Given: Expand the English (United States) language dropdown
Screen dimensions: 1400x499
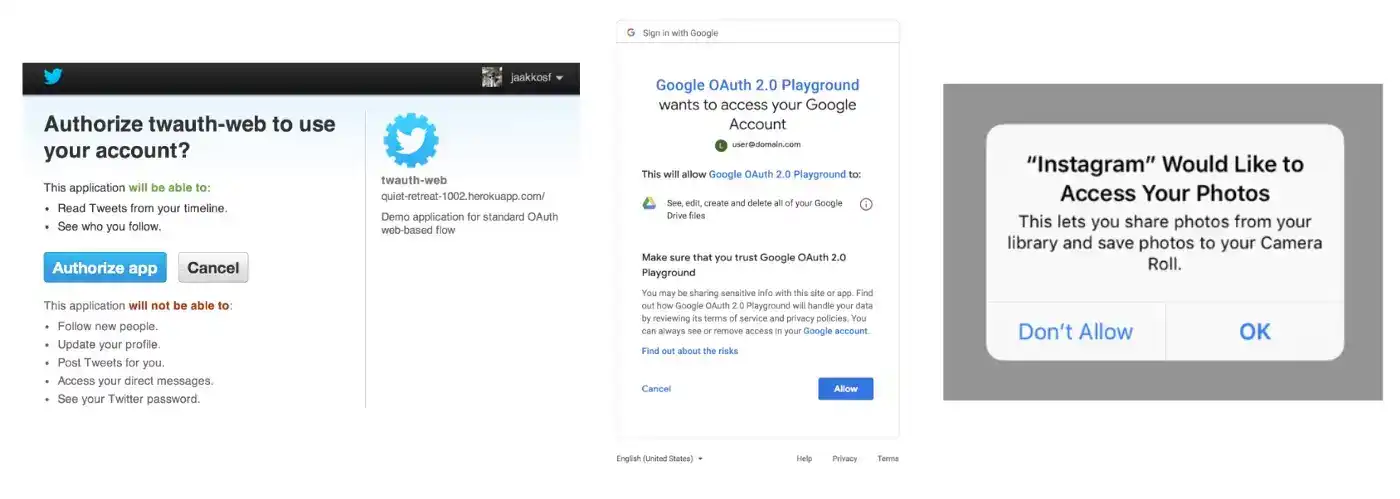Looking at the screenshot, I should point(660,459).
